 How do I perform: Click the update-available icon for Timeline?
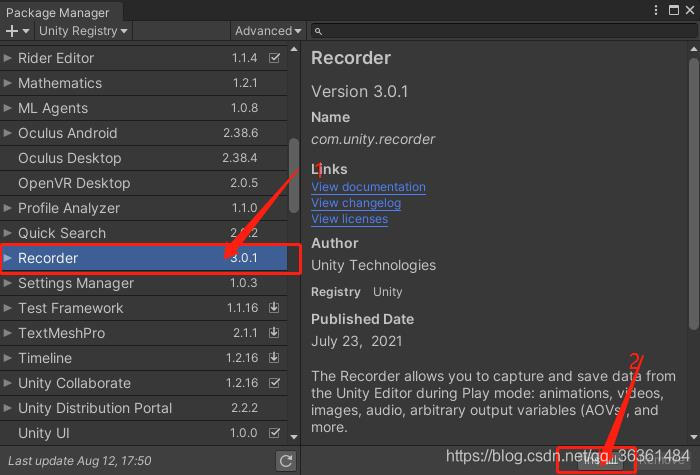[274, 357]
